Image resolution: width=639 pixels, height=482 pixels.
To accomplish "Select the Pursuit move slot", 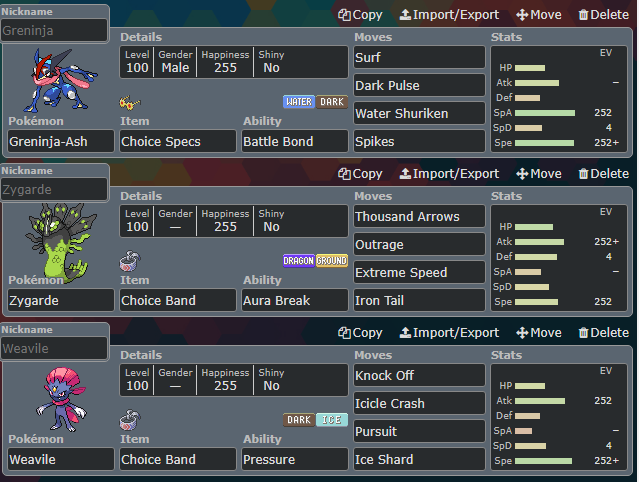I will (x=419, y=431).
